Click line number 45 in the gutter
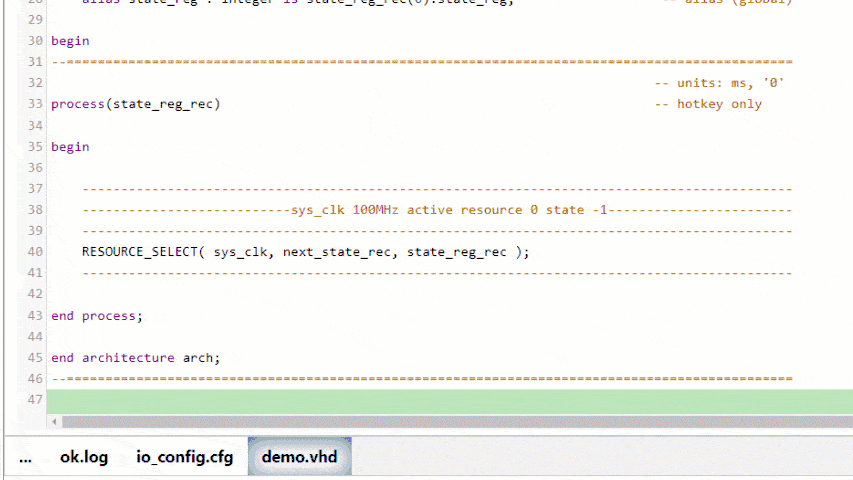The width and height of the screenshot is (853, 480). (x=35, y=358)
